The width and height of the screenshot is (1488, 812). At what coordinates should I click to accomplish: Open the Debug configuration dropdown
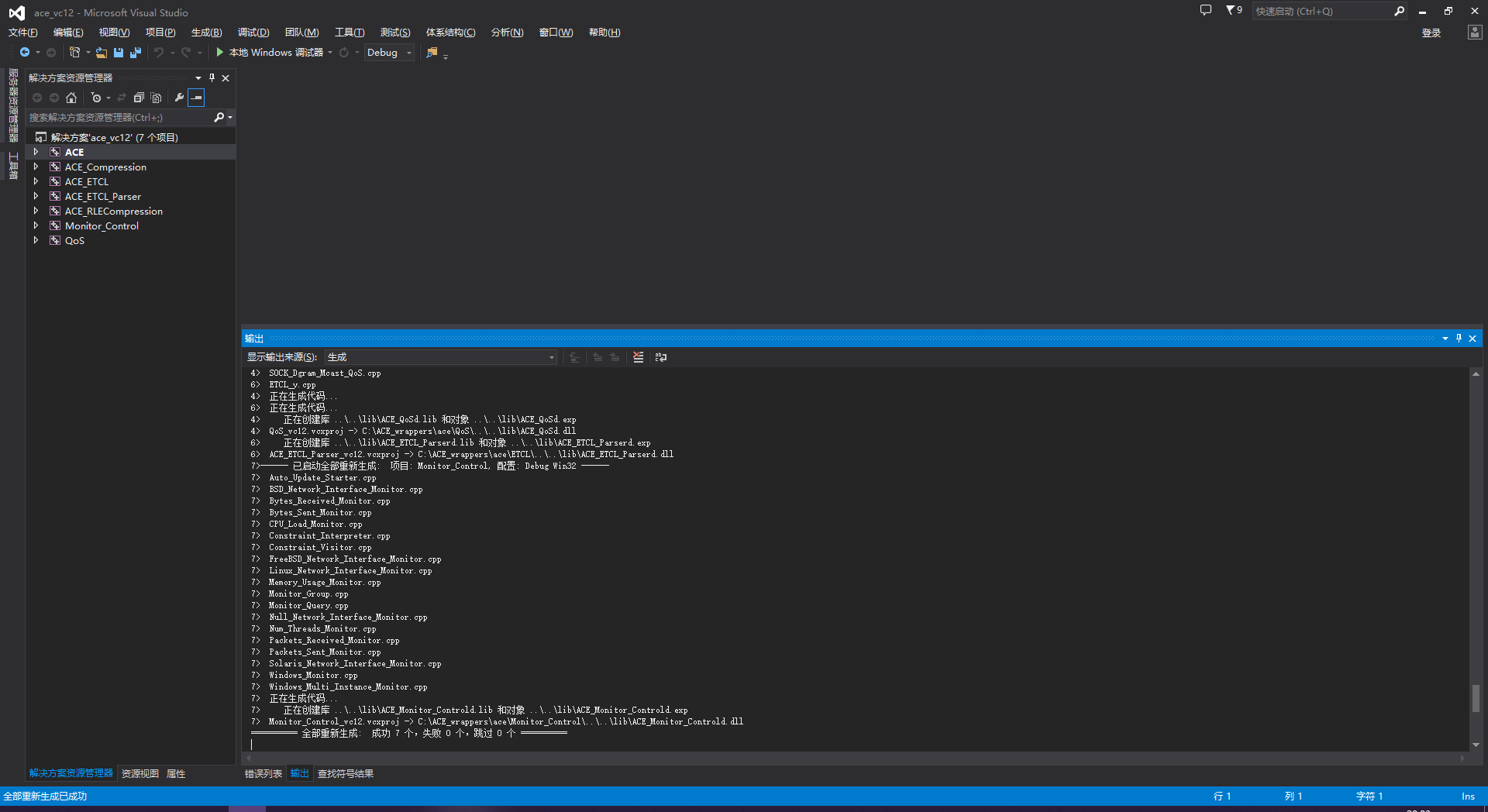[x=408, y=52]
